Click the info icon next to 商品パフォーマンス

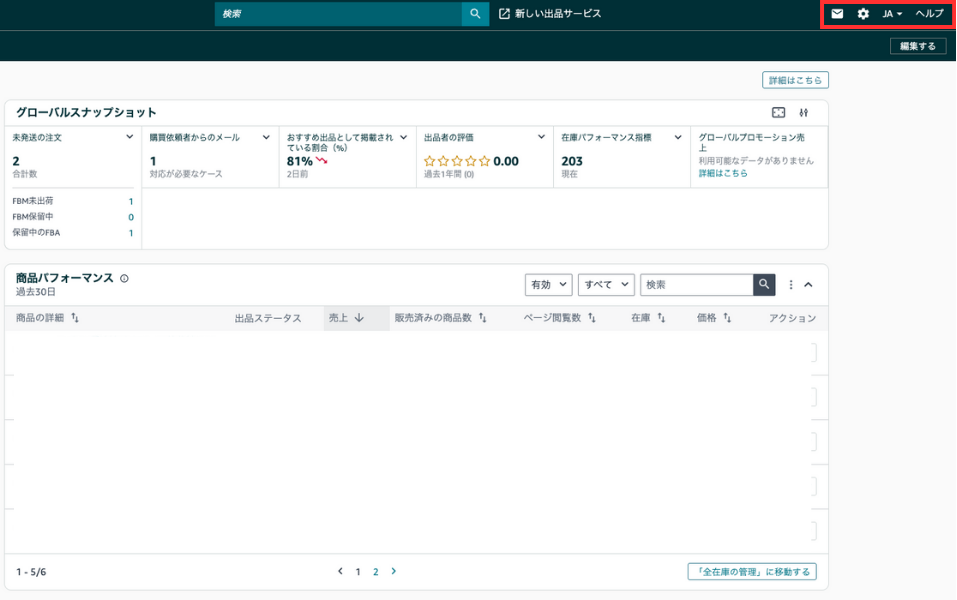click(x=124, y=279)
